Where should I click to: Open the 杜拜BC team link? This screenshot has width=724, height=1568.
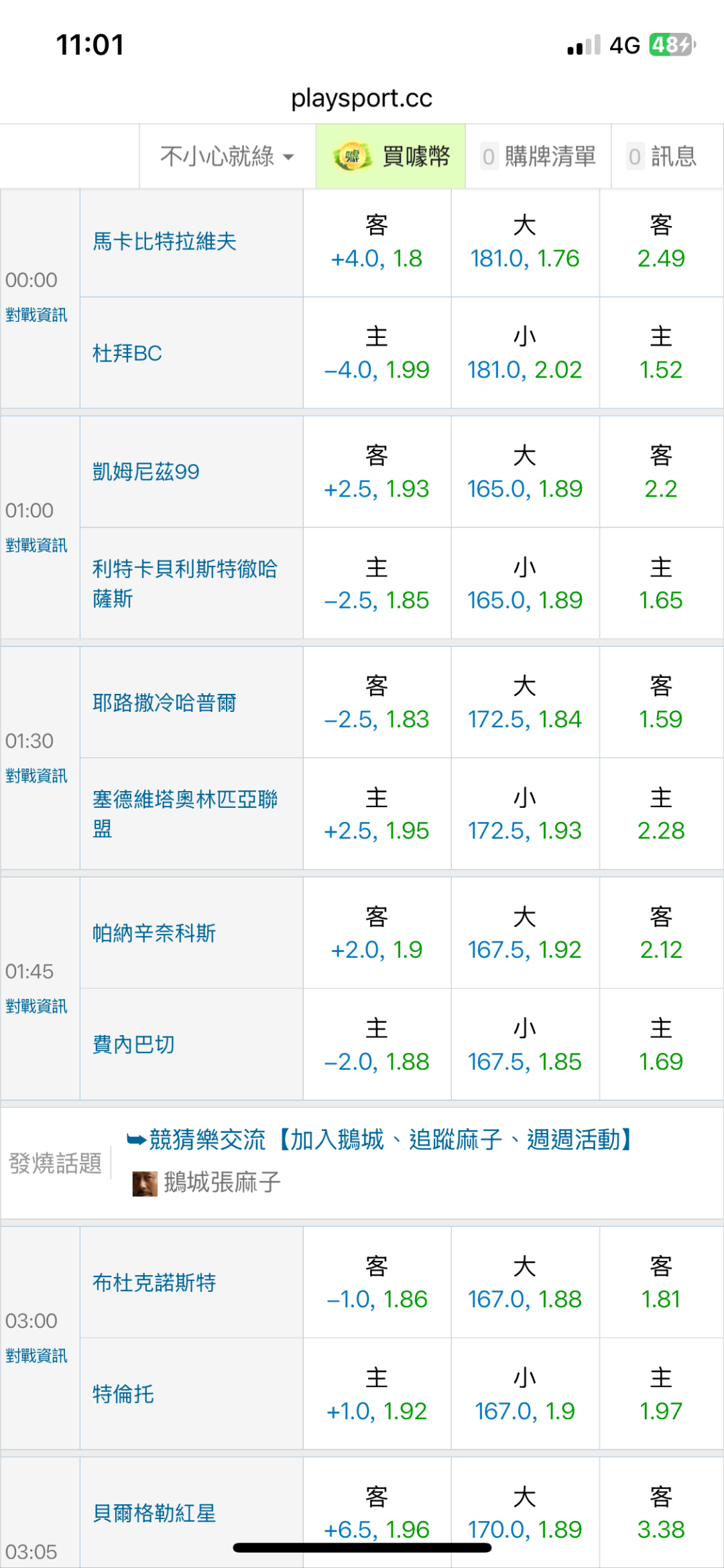coord(127,353)
